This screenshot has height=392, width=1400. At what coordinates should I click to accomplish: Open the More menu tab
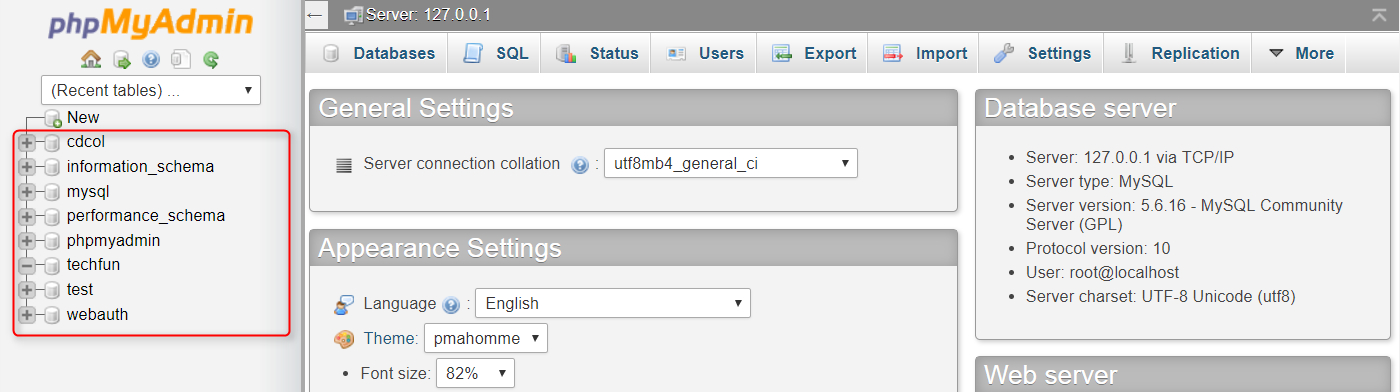pyautogui.click(x=1300, y=54)
